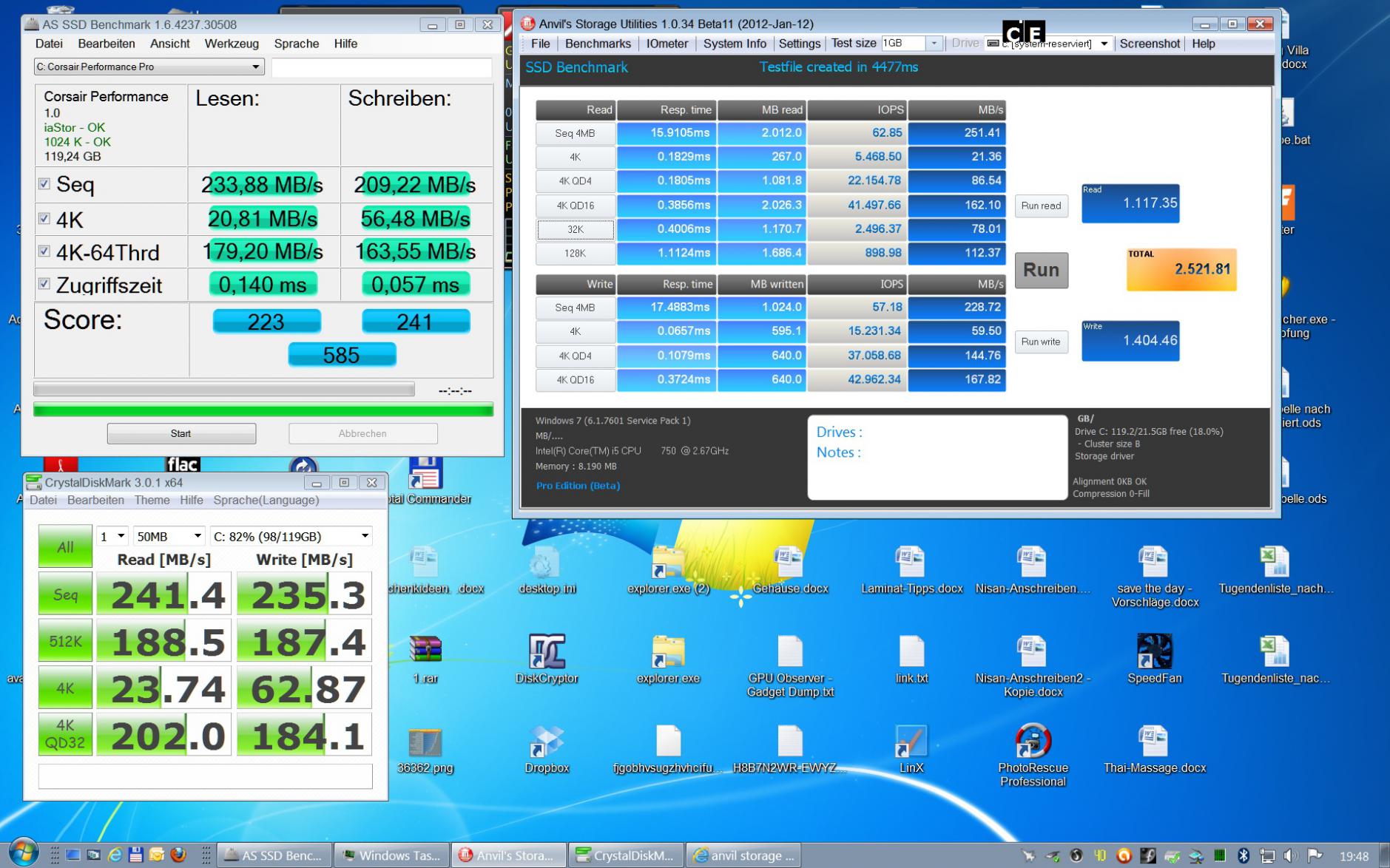Click the comment field at CrystalDiskMark's bottom

pyautogui.click(x=205, y=776)
